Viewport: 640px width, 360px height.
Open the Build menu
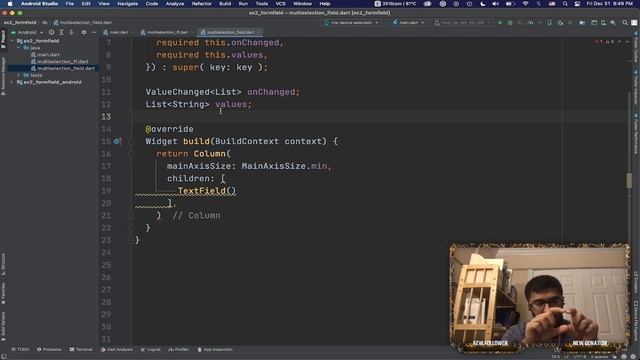coord(225,4)
